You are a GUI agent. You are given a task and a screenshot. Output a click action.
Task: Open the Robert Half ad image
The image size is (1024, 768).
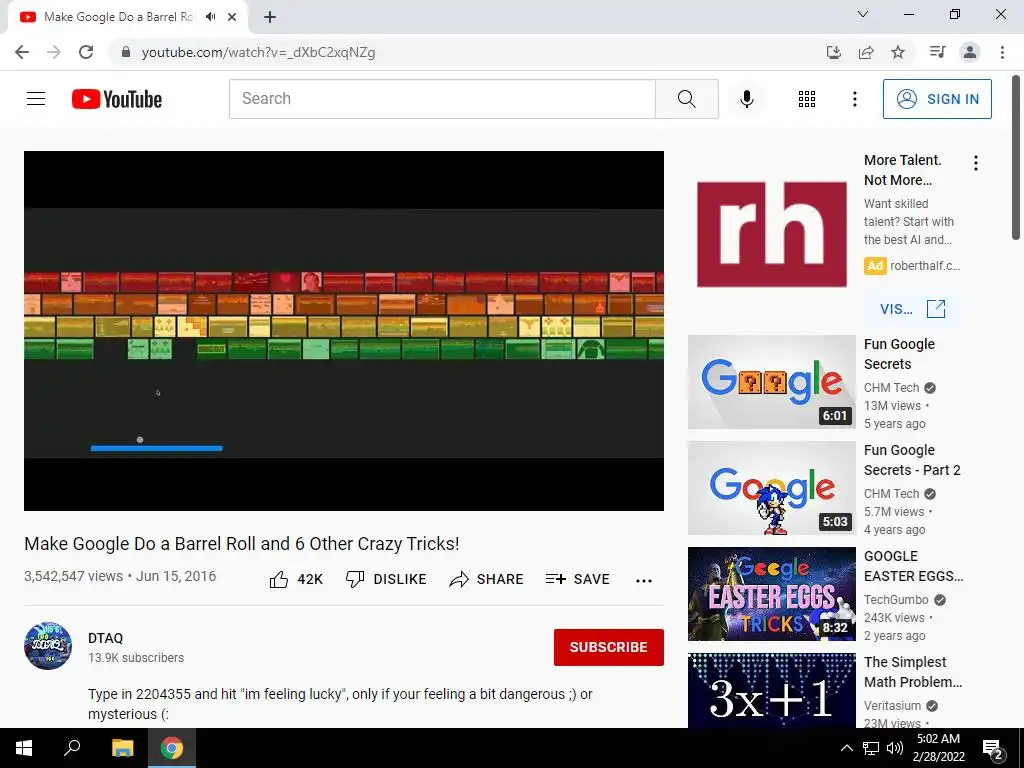pos(772,234)
